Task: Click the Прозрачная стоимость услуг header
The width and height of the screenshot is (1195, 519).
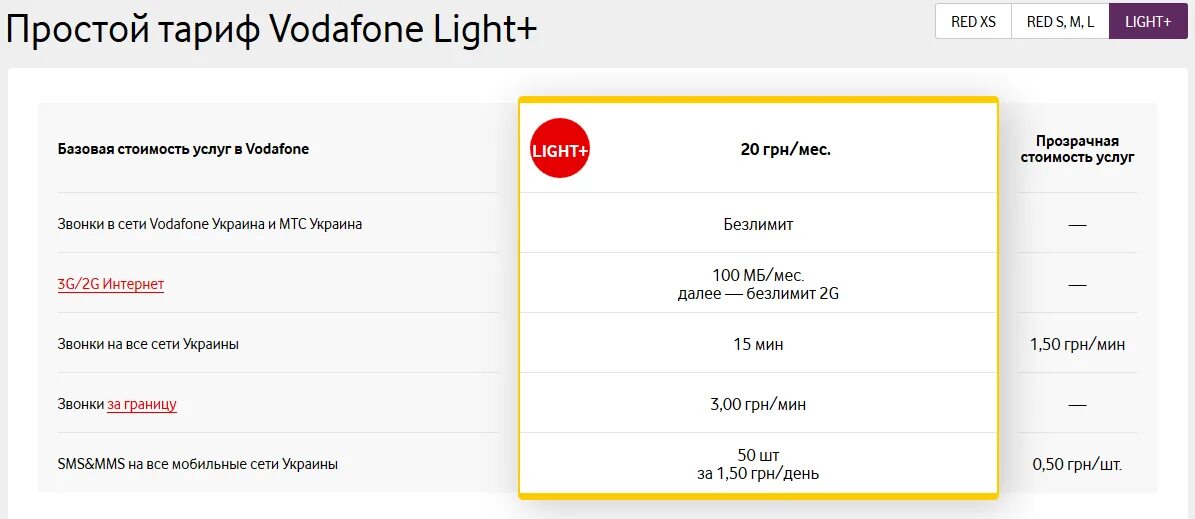Action: coord(1077,149)
